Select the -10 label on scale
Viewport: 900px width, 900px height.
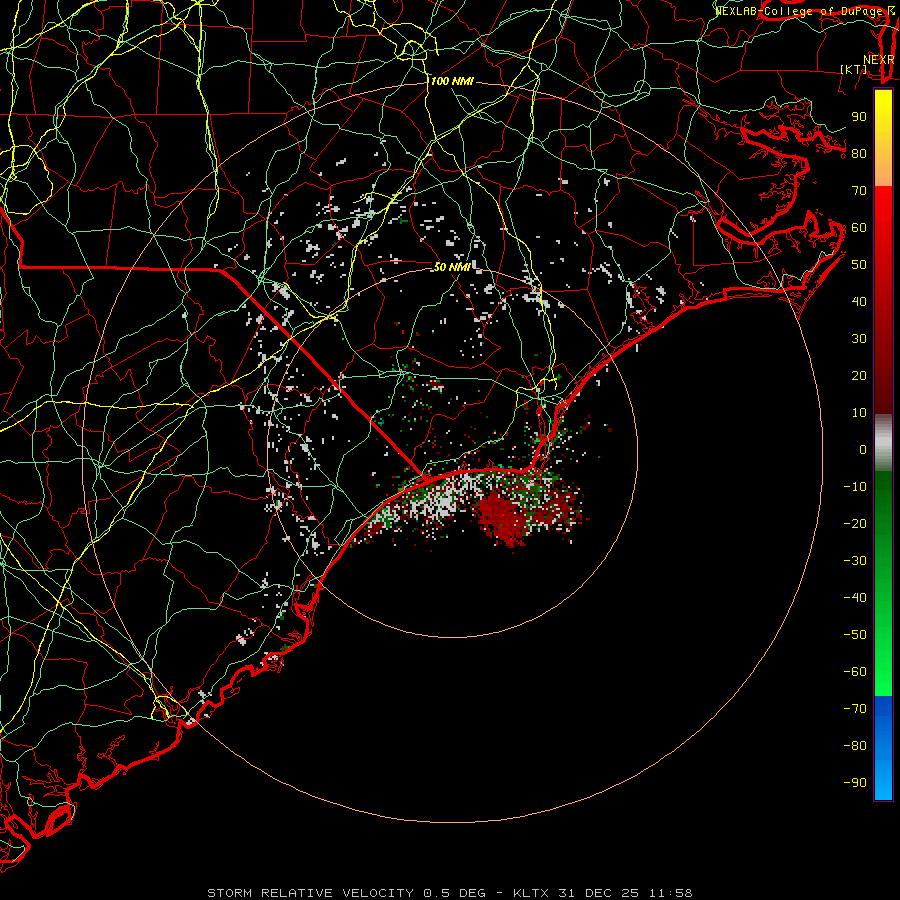pos(855,487)
